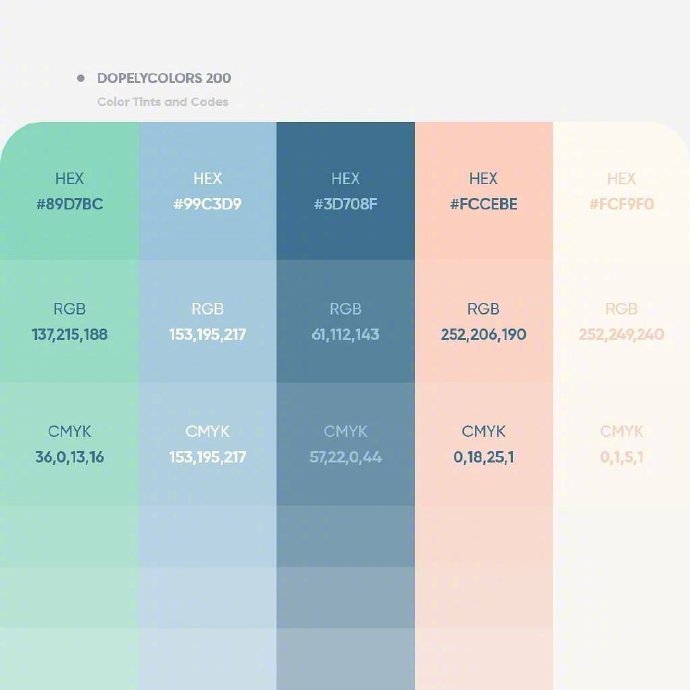Screen dimensions: 690x690
Task: Click the Color Tints and Codes subtitle
Action: click(x=163, y=102)
